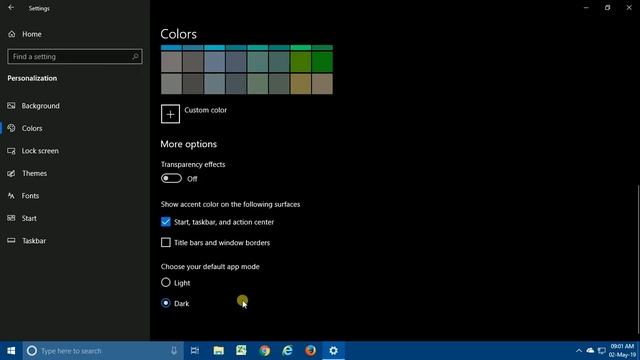Pick the first gray swatch in first full row

click(x=171, y=62)
